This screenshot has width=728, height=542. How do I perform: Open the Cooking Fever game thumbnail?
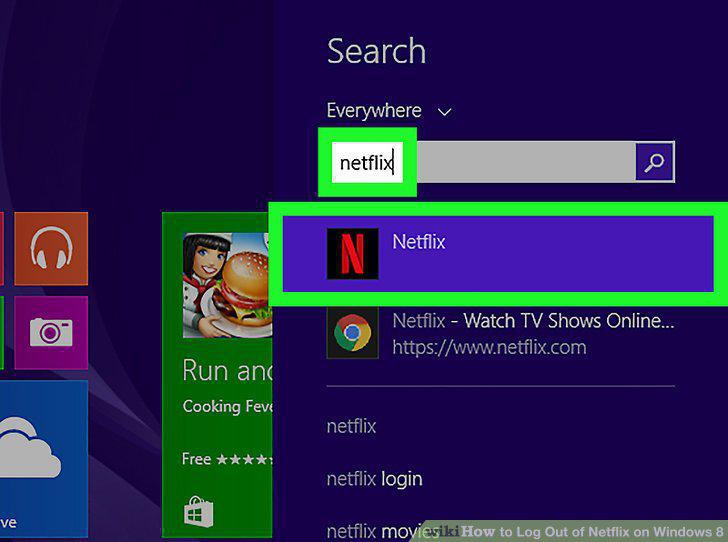(228, 285)
